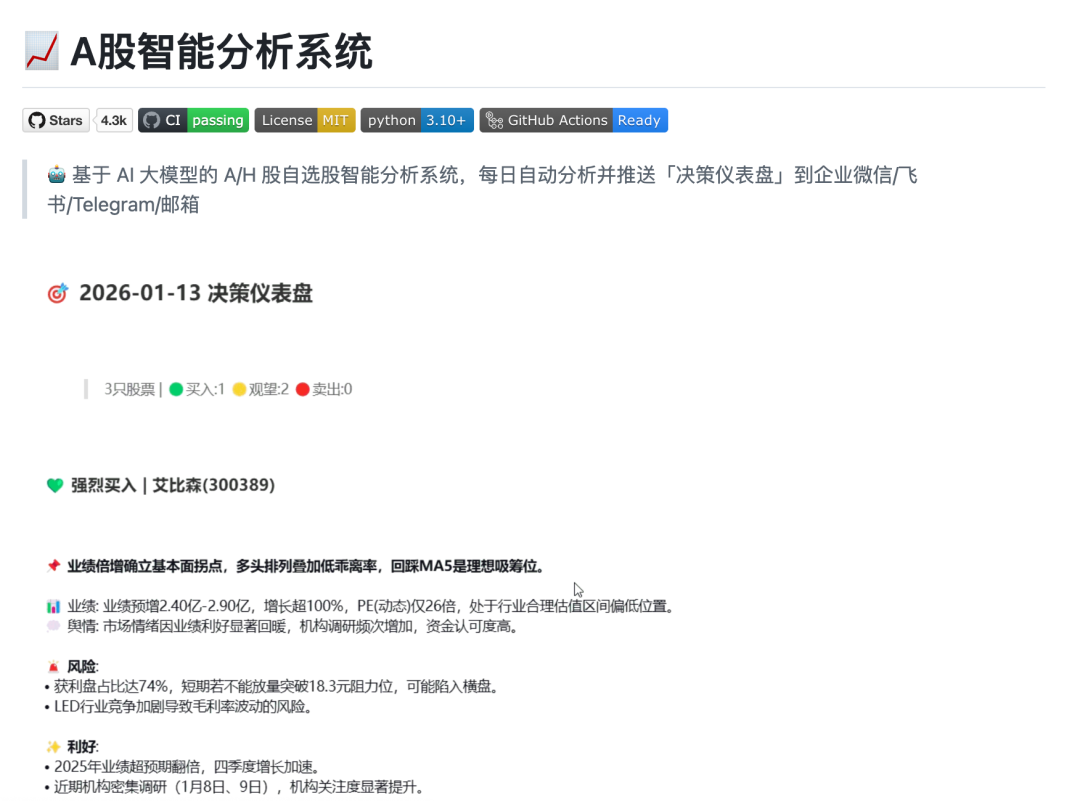1080x801 pixels.
Task: Toggle the red 卖出 indicator dot
Action: (303, 389)
